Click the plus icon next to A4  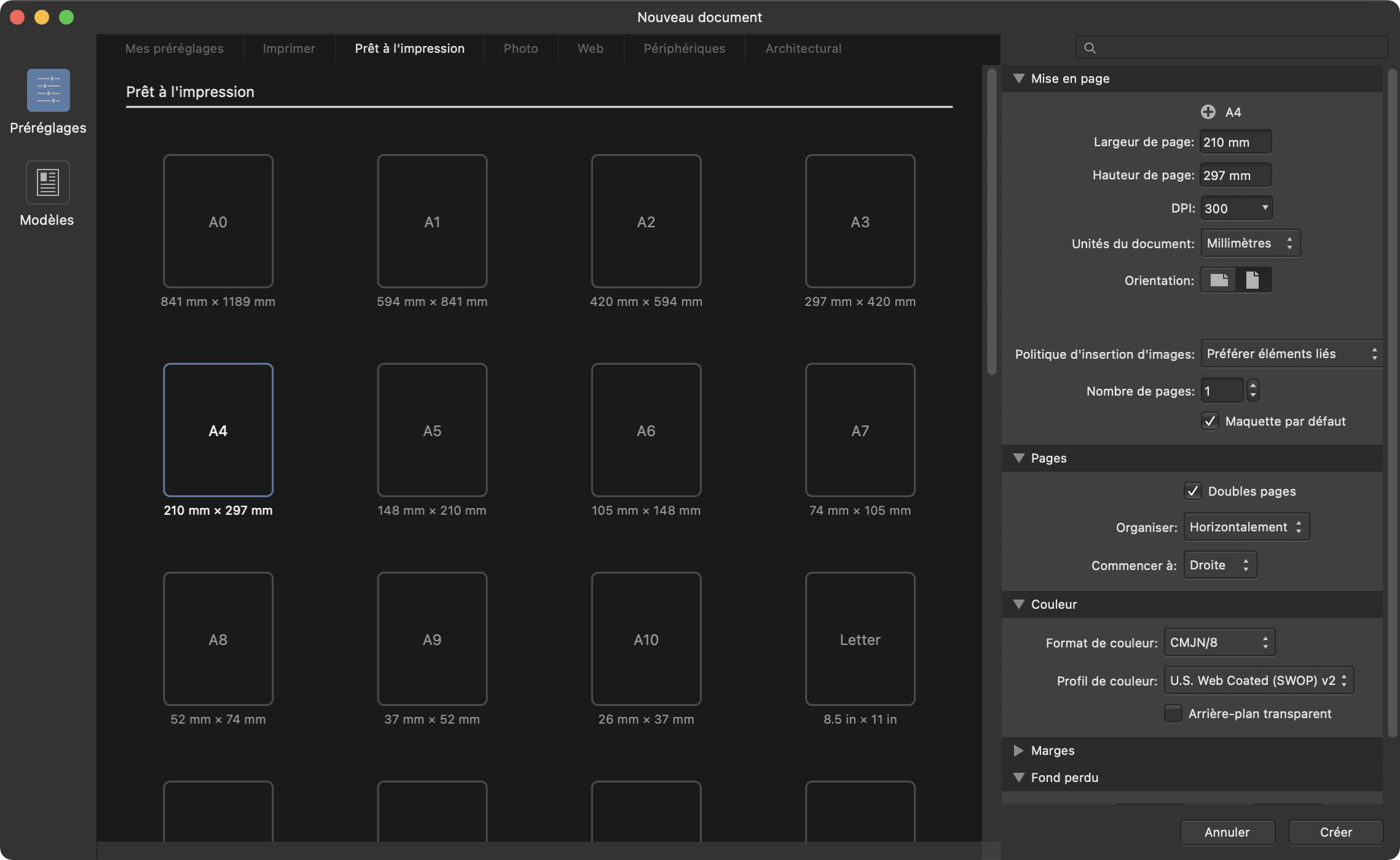click(x=1208, y=112)
